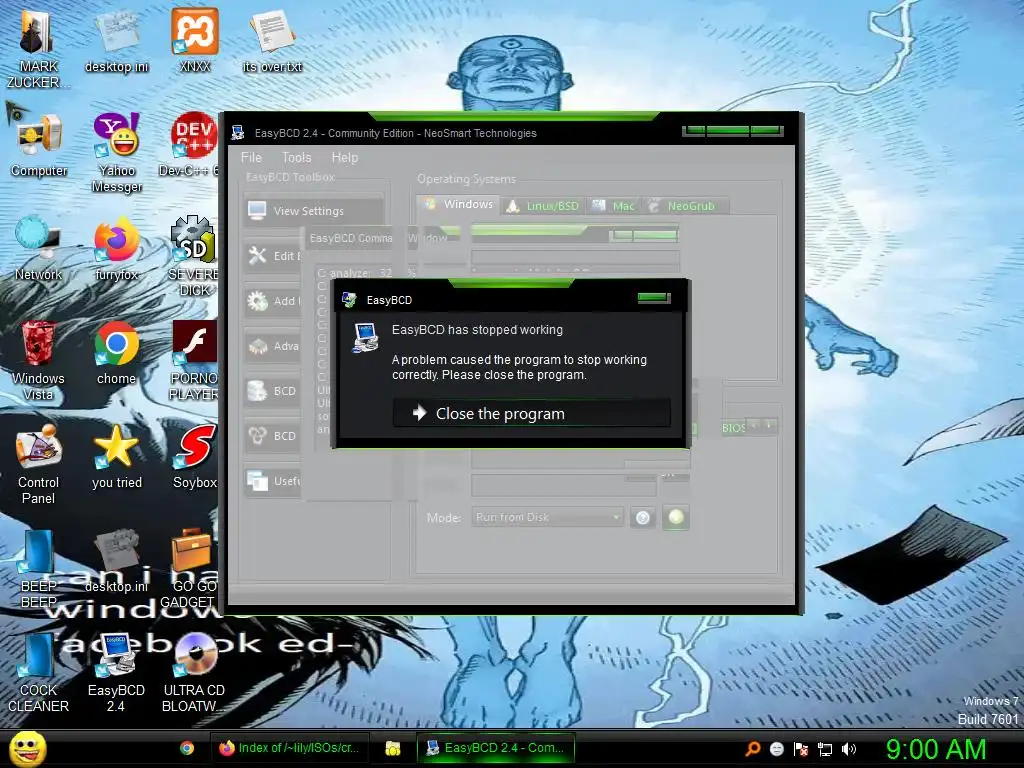Click the BCD Backup toolbox button
1024x768 pixels.
pyautogui.click(x=273, y=391)
